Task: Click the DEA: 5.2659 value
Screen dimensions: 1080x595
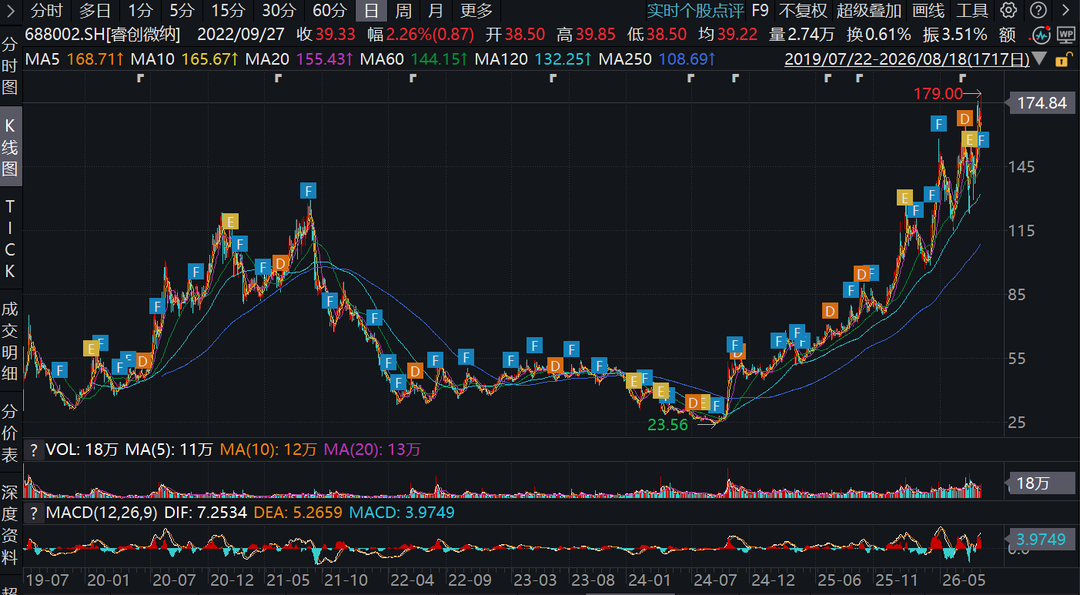Action: click(x=298, y=513)
